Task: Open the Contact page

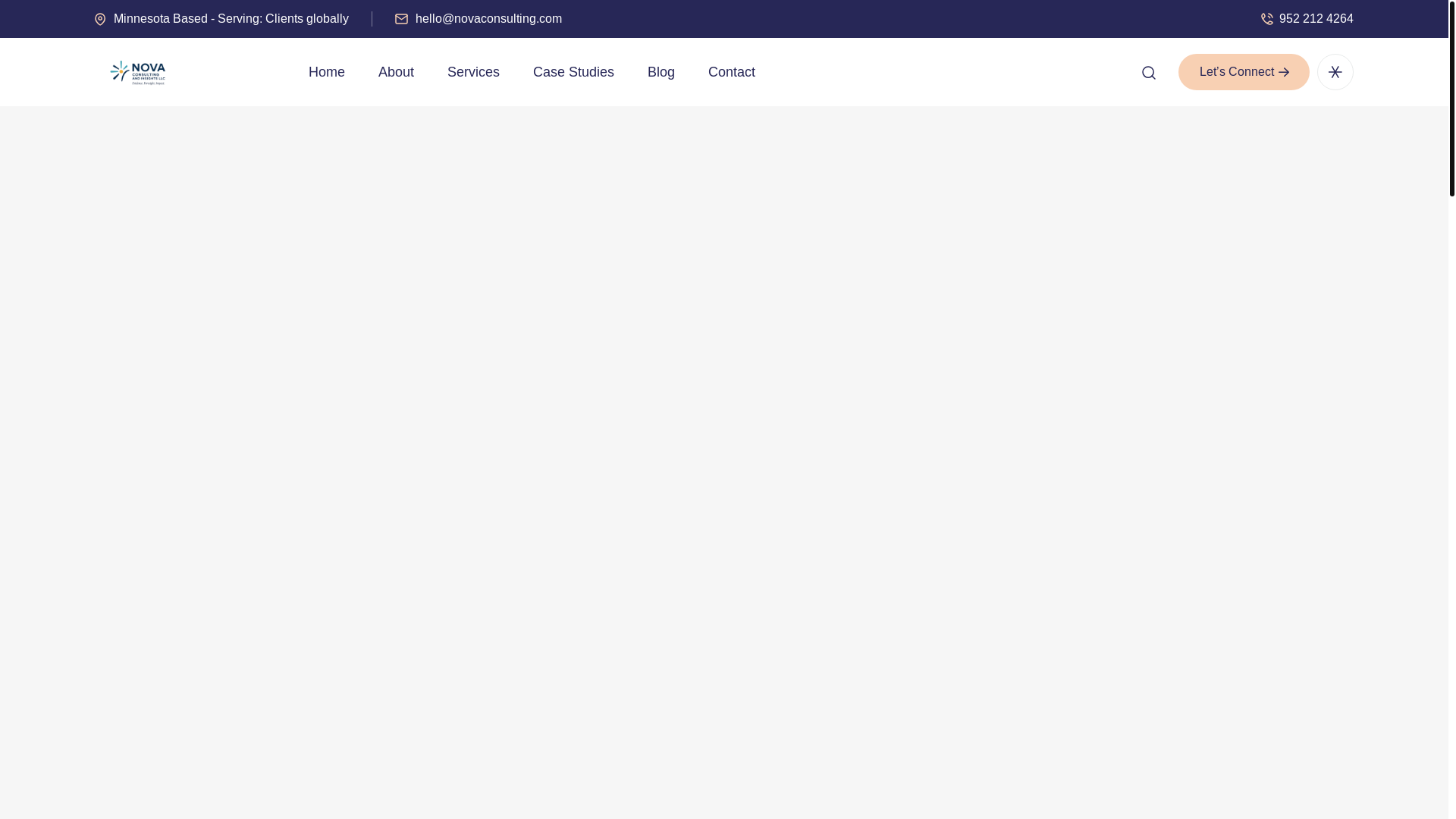Action: [732, 72]
